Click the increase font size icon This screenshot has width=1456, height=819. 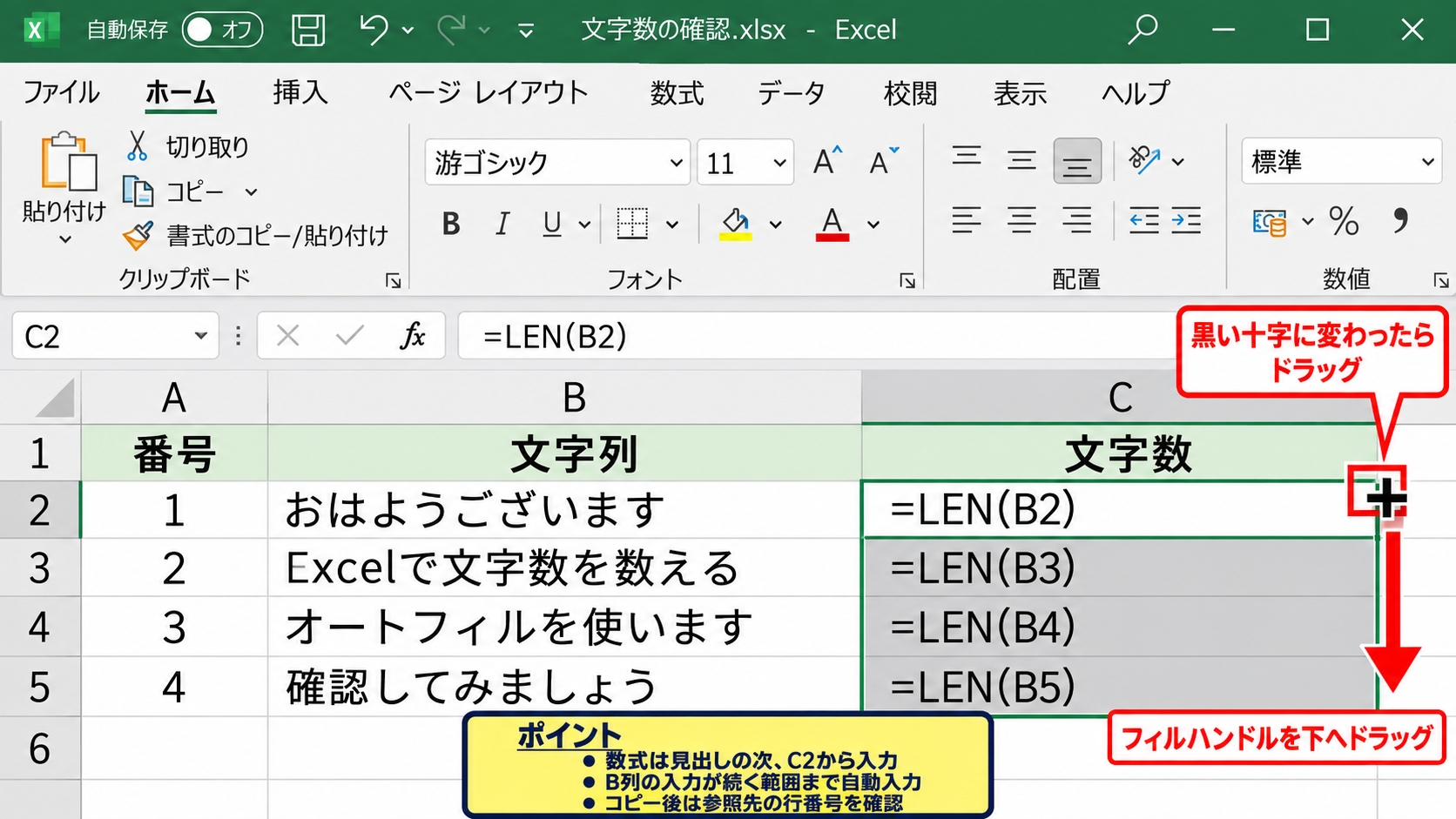827,161
